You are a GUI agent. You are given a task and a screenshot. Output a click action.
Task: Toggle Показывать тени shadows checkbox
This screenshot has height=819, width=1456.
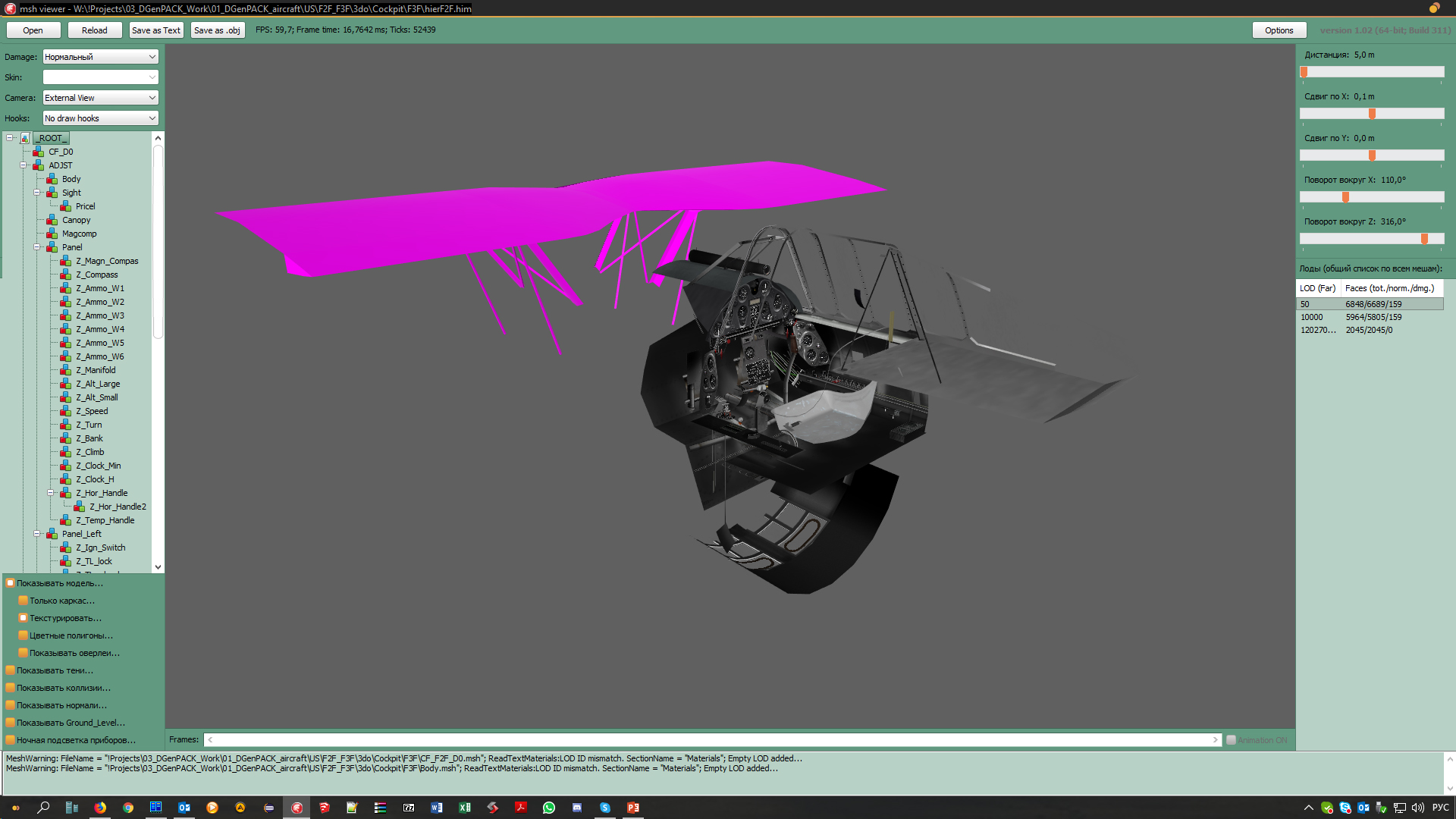tap(11, 670)
